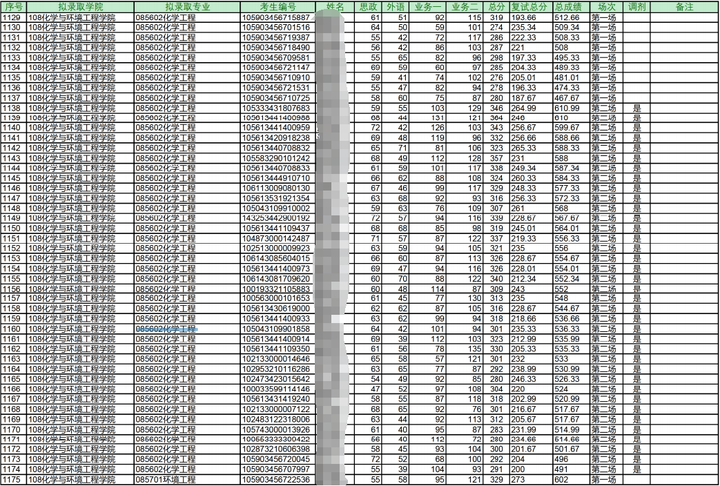Click total score cell 467.67
Image resolution: width=720 pixels, height=486 pixels.
pos(571,98)
